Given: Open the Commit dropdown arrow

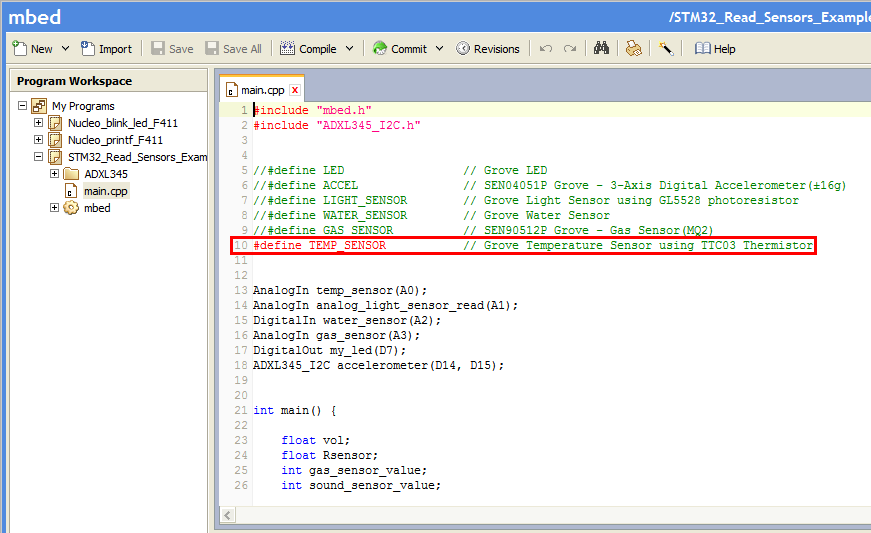Looking at the screenshot, I should 439,48.
